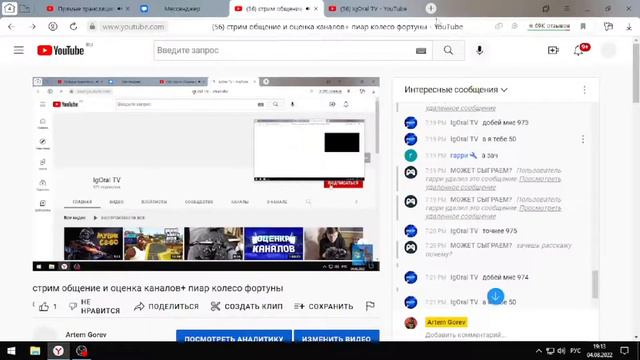Viewport: 640px width, 360px height.
Task: Open File Explorer from taskbar
Action: [35, 351]
